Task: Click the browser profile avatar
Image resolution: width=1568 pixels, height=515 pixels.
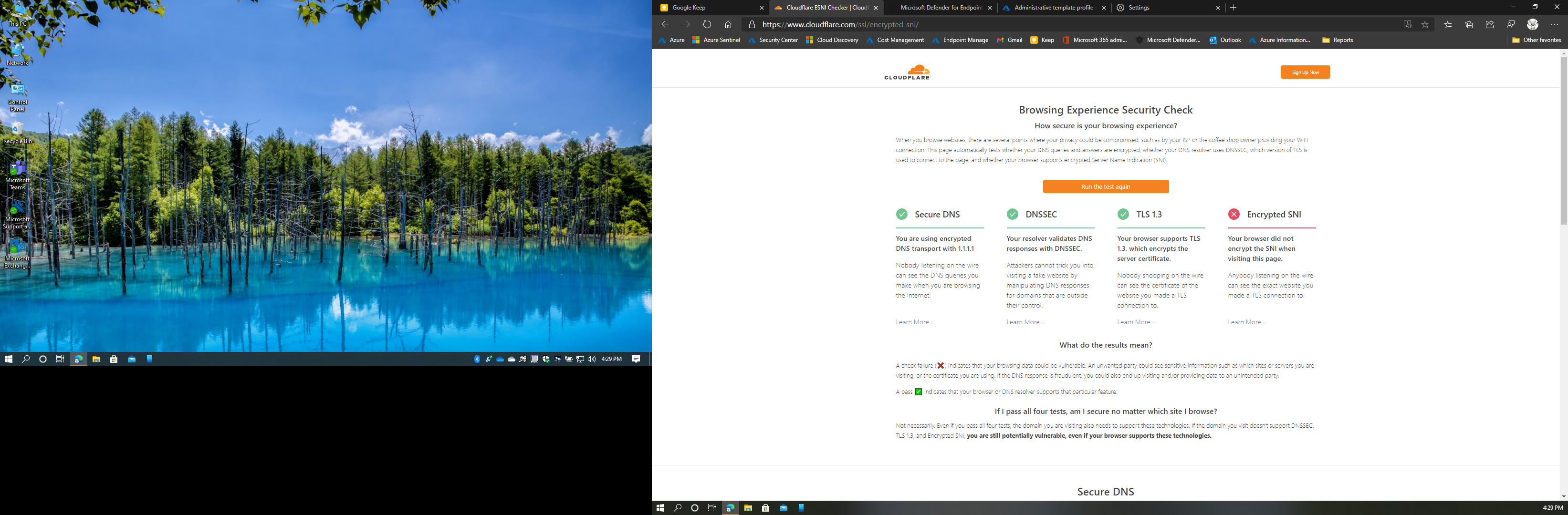Action: (1533, 24)
